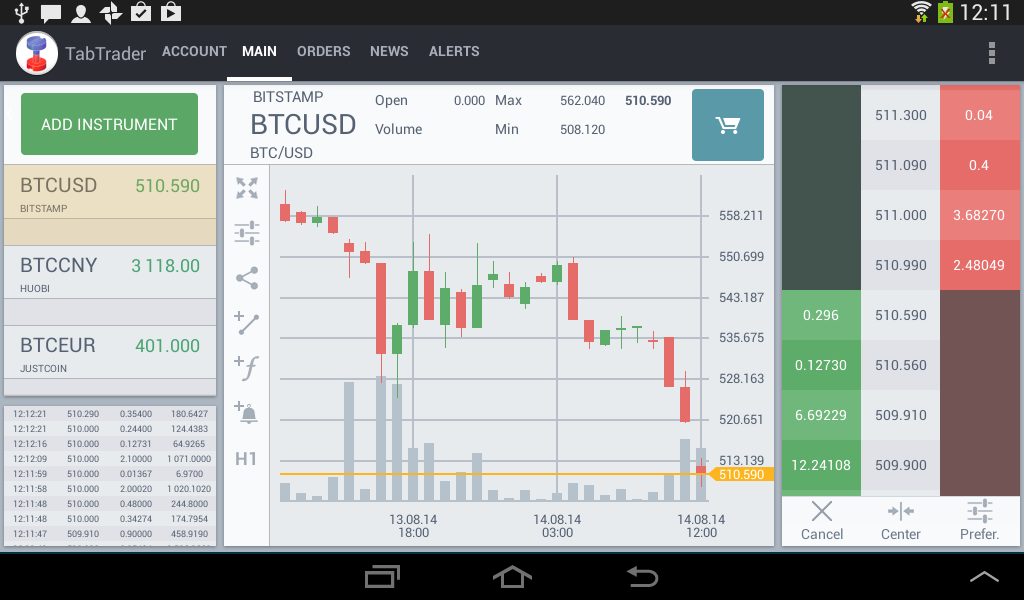
Task: Open the overflow menu (three dots)
Action: pos(991,53)
